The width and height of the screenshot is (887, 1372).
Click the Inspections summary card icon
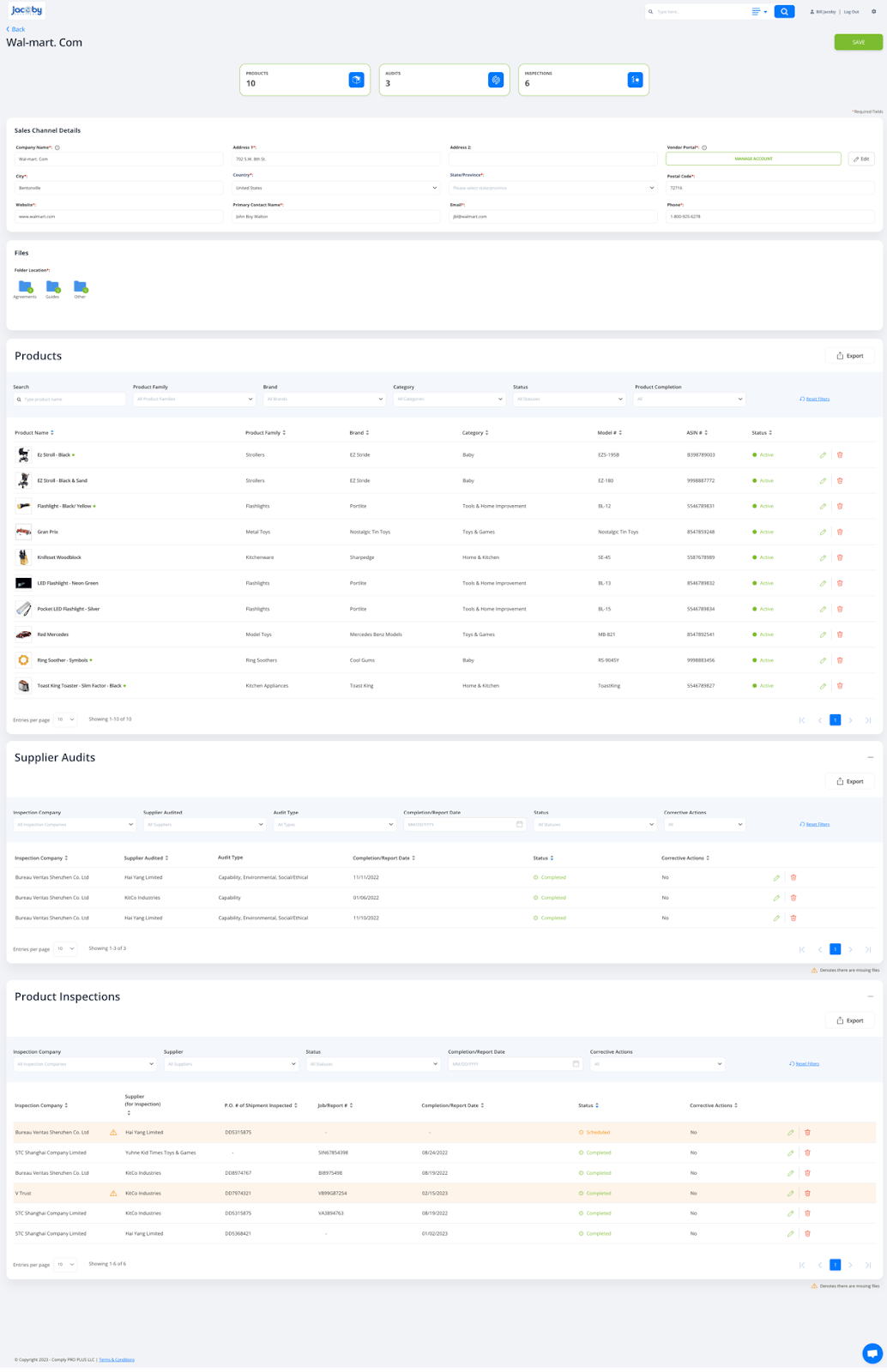(x=635, y=80)
